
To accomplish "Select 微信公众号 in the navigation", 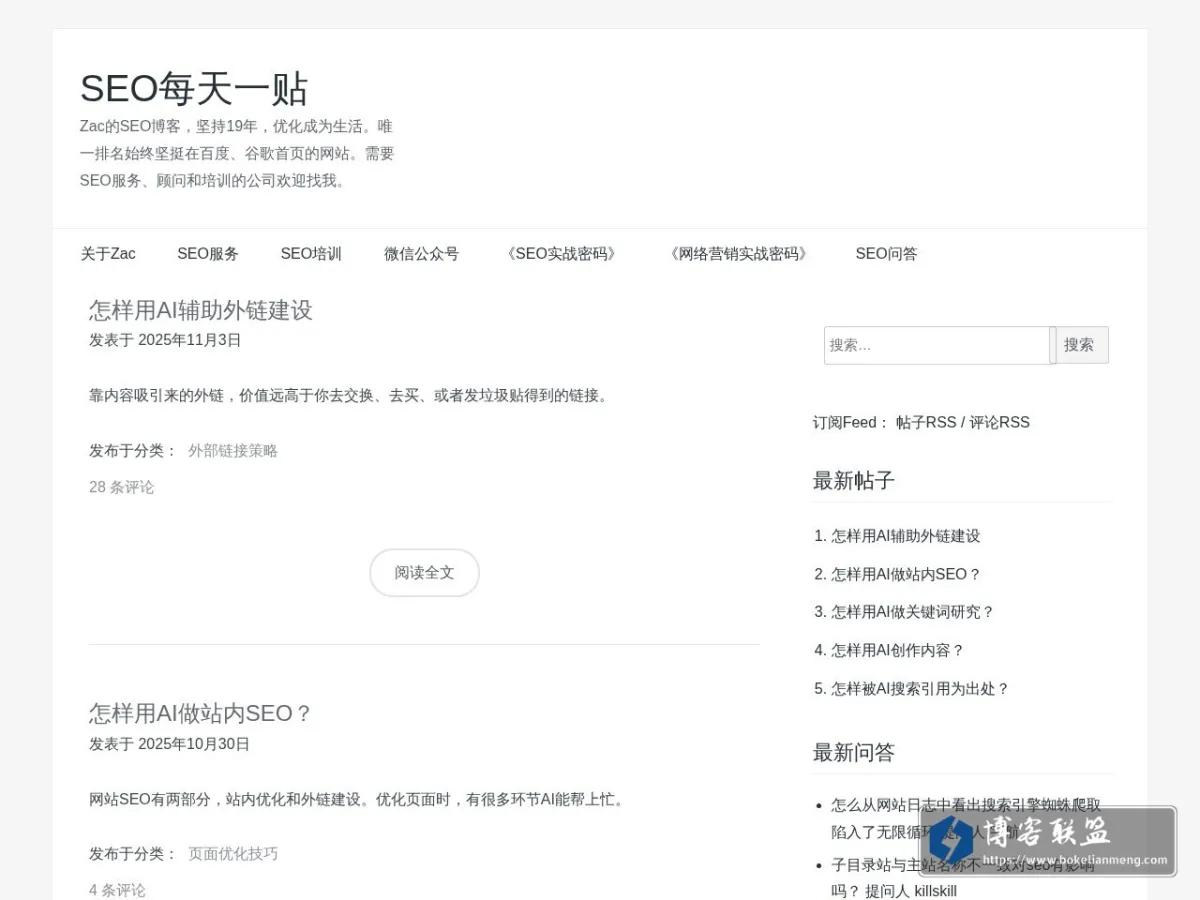I will [x=421, y=254].
